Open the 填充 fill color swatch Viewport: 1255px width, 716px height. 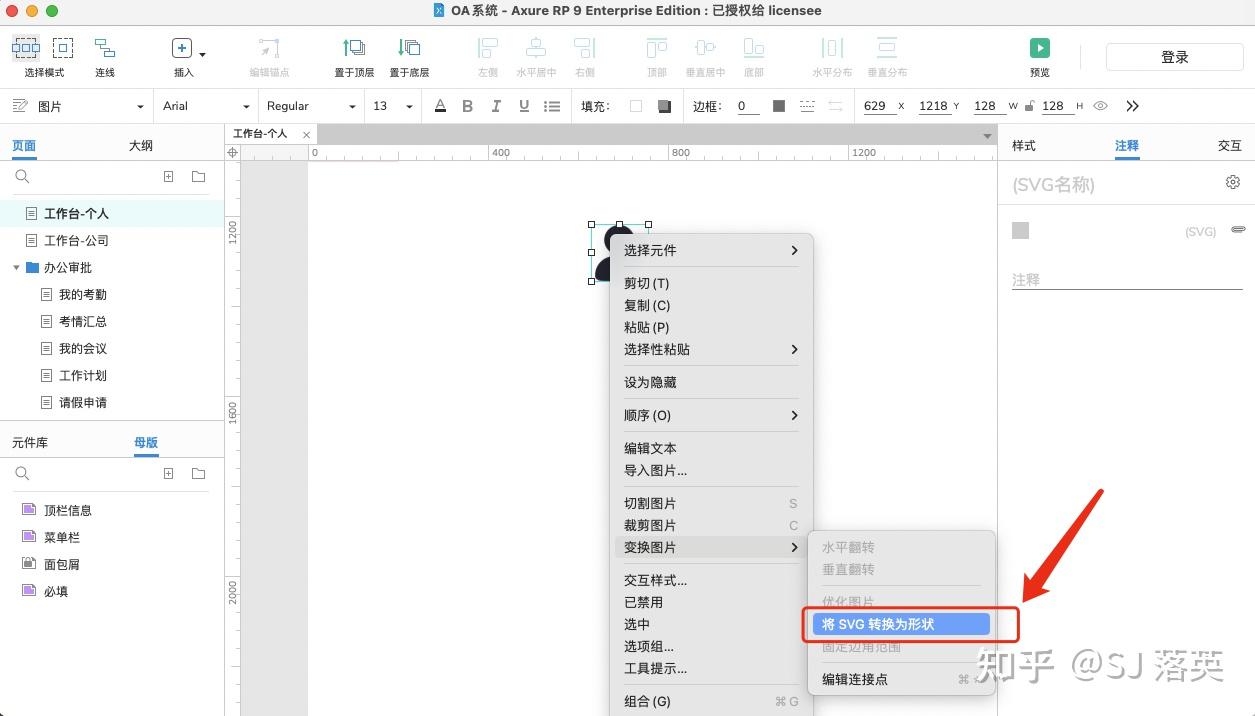pyautogui.click(x=637, y=105)
